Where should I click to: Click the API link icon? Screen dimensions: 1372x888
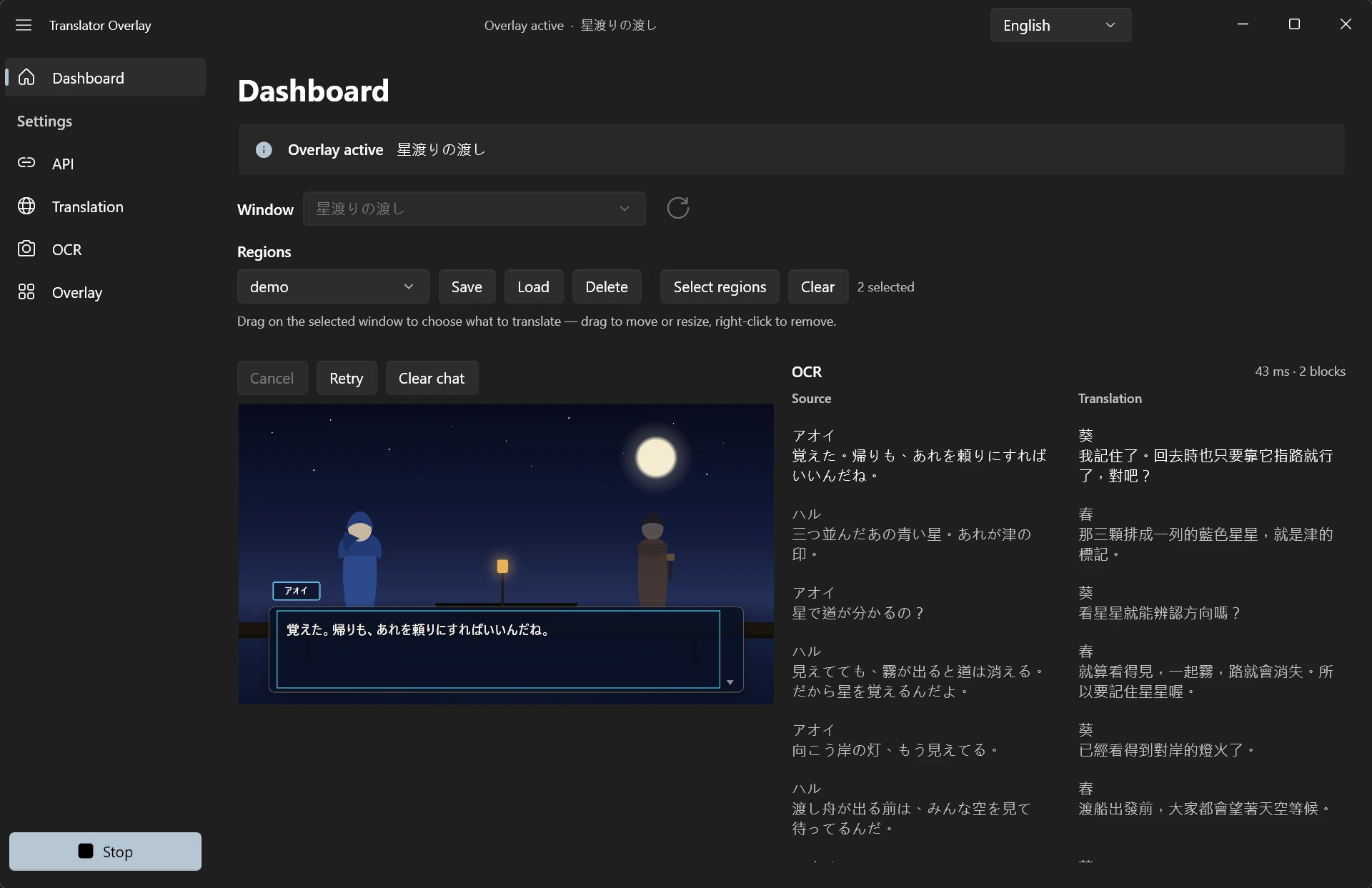coord(26,163)
